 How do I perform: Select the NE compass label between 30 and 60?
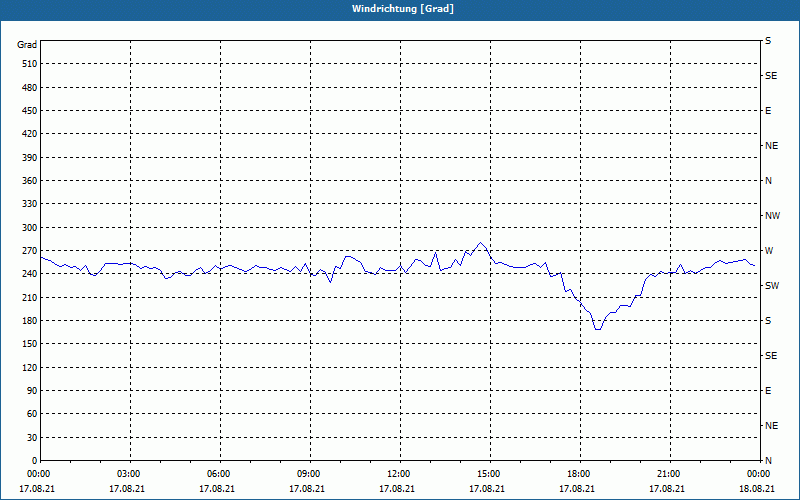point(771,426)
